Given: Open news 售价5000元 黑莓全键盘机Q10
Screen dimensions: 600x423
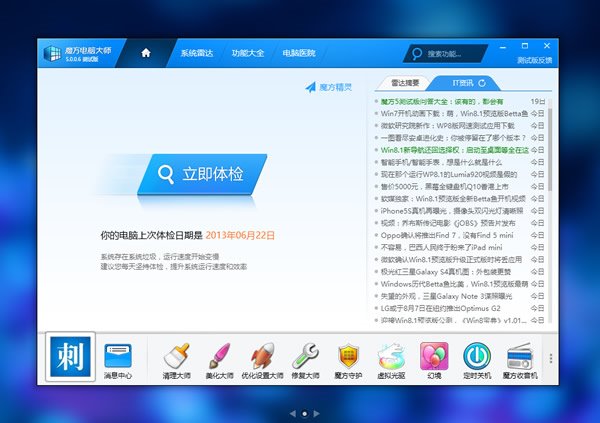Looking at the screenshot, I should [444, 186].
